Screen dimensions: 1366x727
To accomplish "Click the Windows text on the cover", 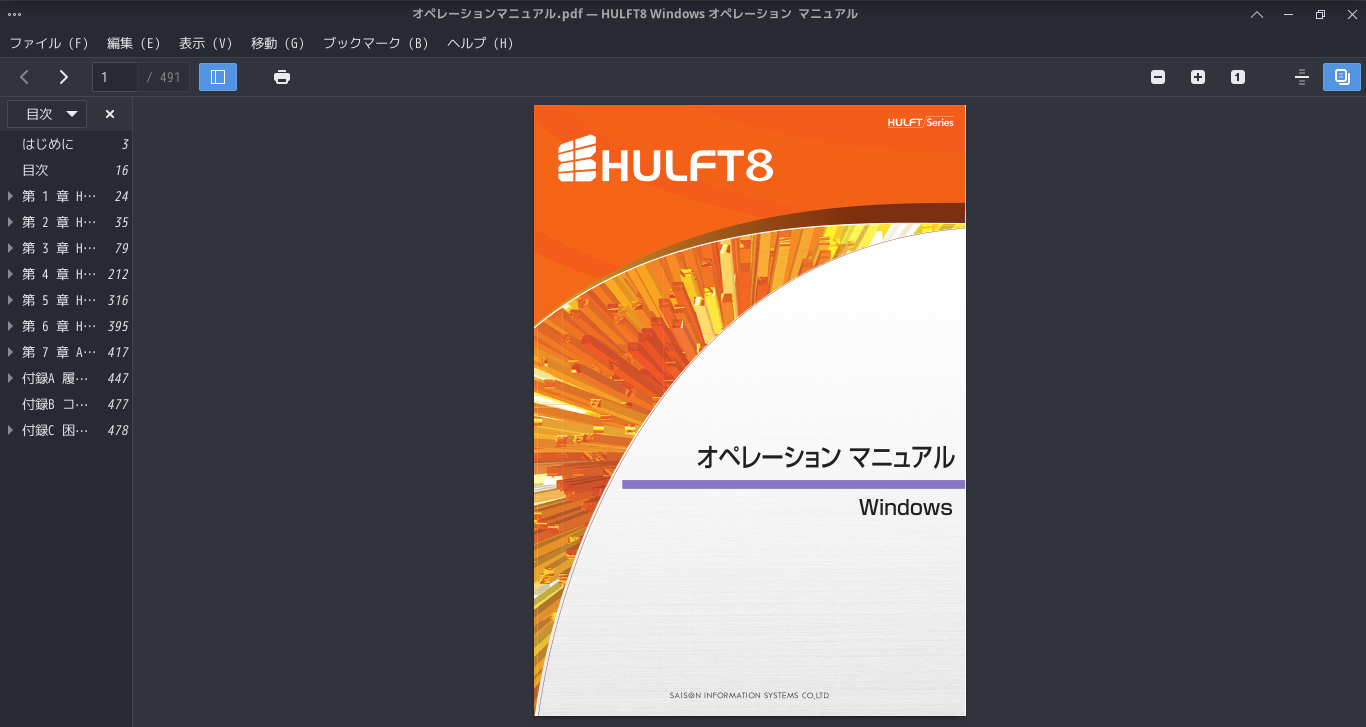I will coord(905,507).
